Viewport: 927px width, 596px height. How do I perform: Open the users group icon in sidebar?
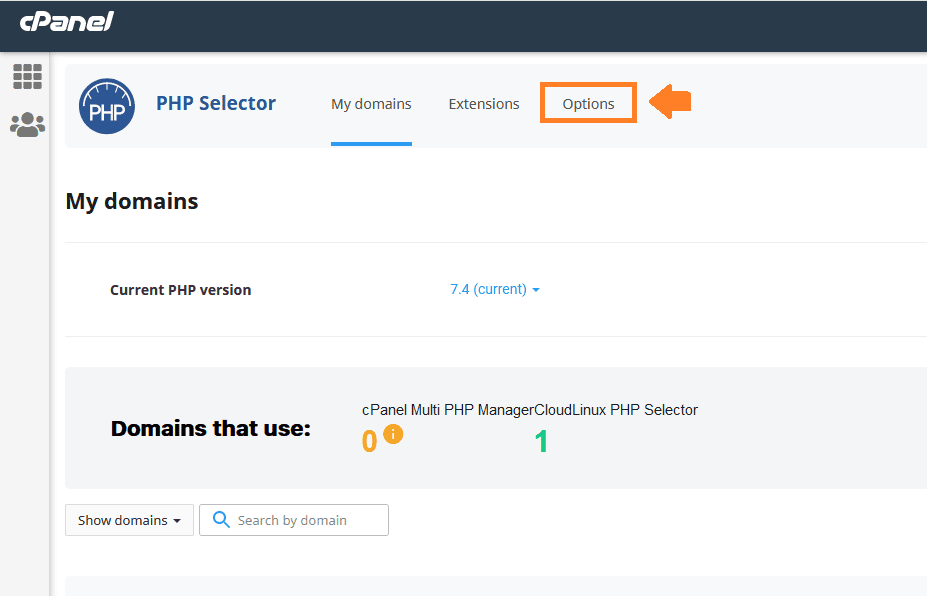27,125
